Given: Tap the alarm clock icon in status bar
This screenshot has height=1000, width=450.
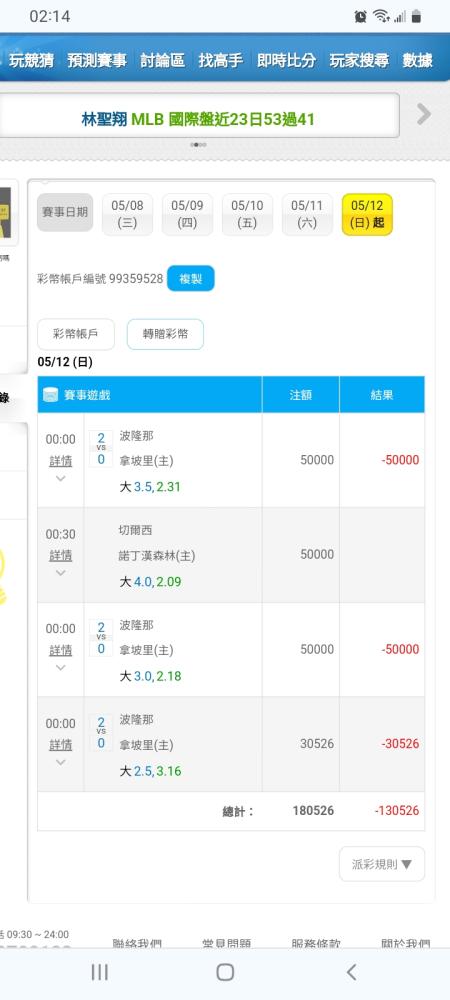Looking at the screenshot, I should pos(361,17).
